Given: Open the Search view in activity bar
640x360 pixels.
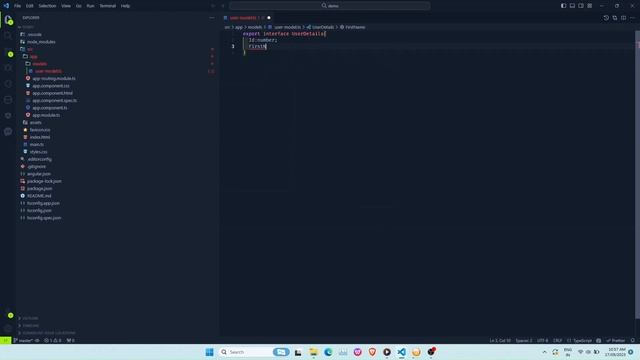Looking at the screenshot, I should coord(8,36).
